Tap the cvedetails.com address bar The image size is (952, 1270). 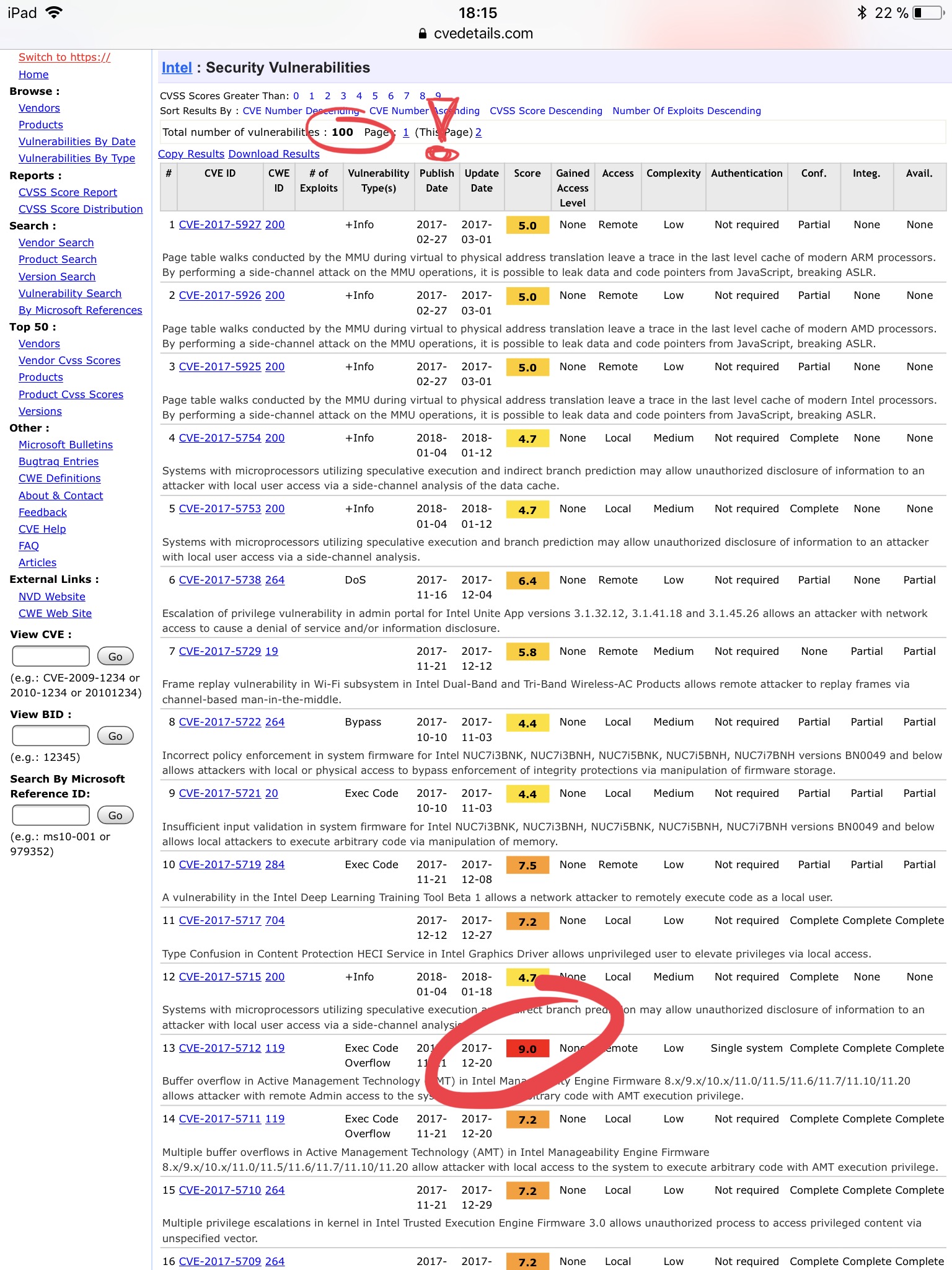(476, 33)
